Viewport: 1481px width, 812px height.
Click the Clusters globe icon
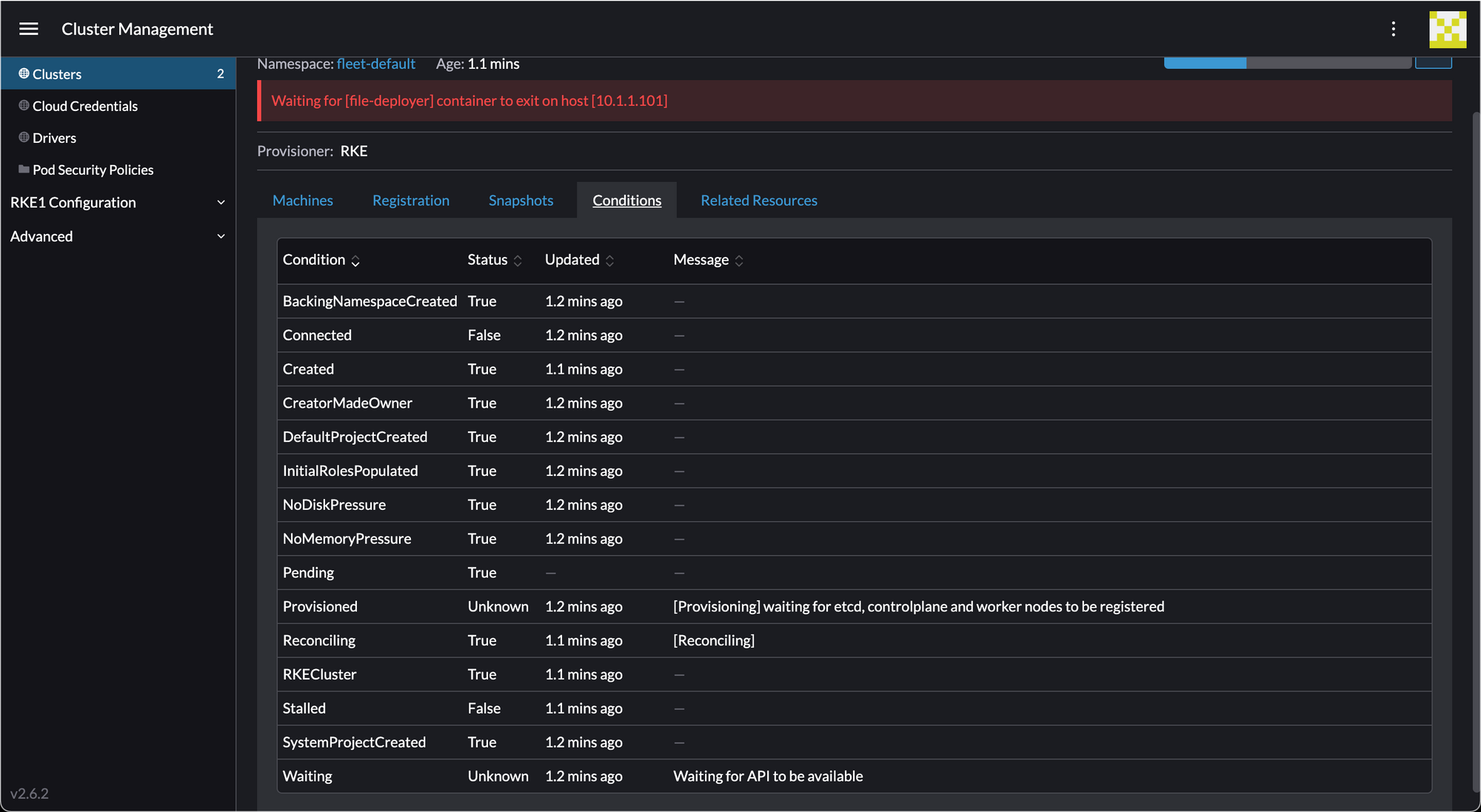pos(24,73)
